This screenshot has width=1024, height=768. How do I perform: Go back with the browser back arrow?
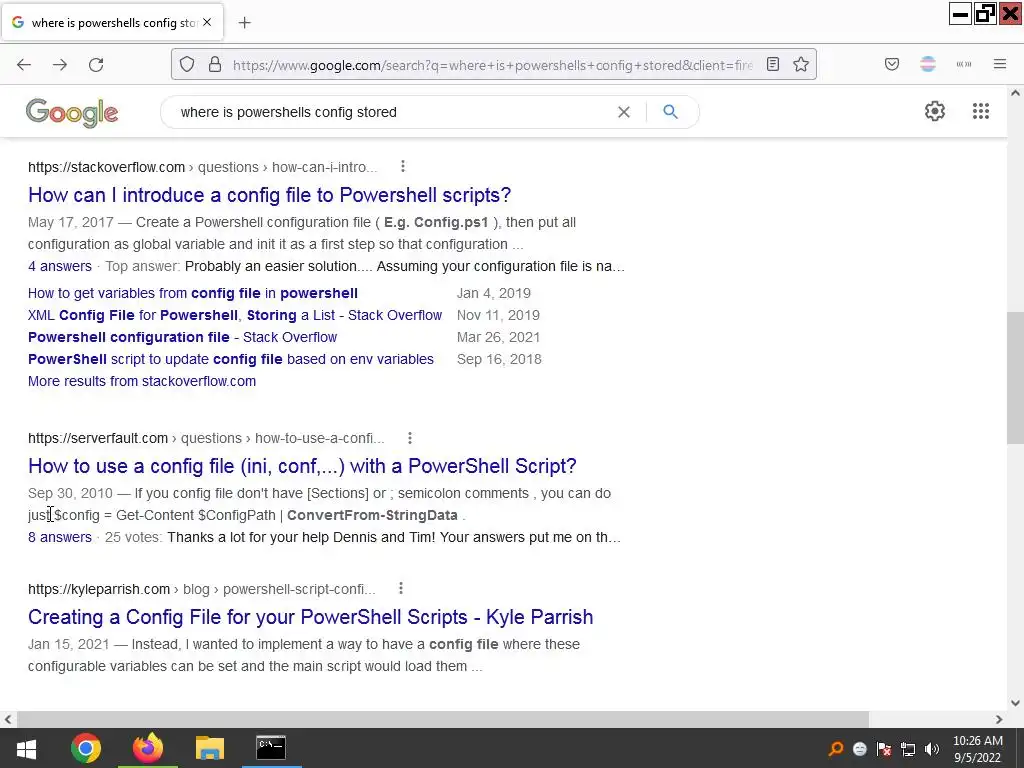24,65
